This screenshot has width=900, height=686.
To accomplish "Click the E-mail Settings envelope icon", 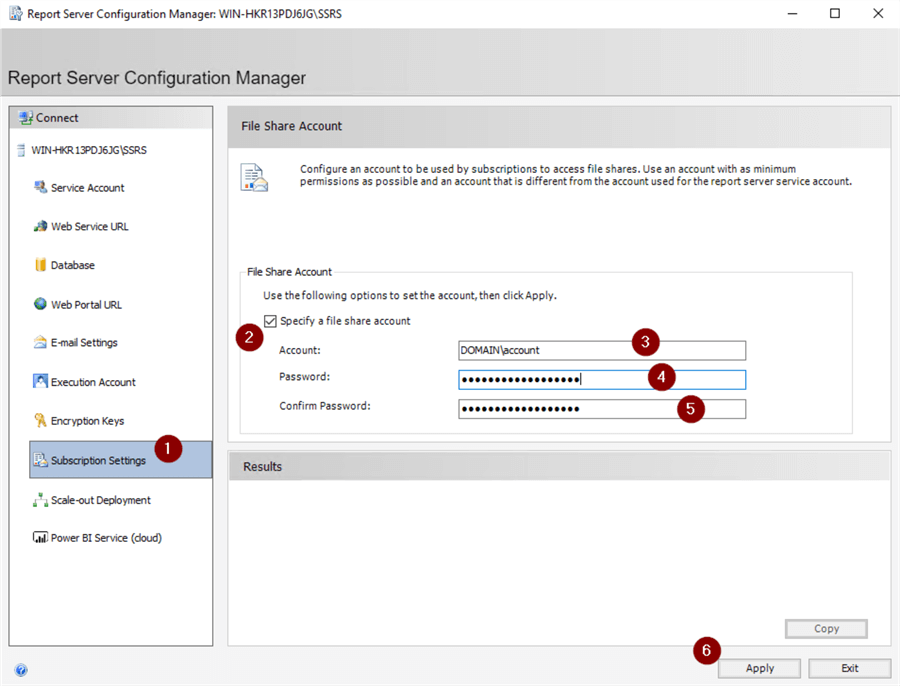I will point(40,343).
